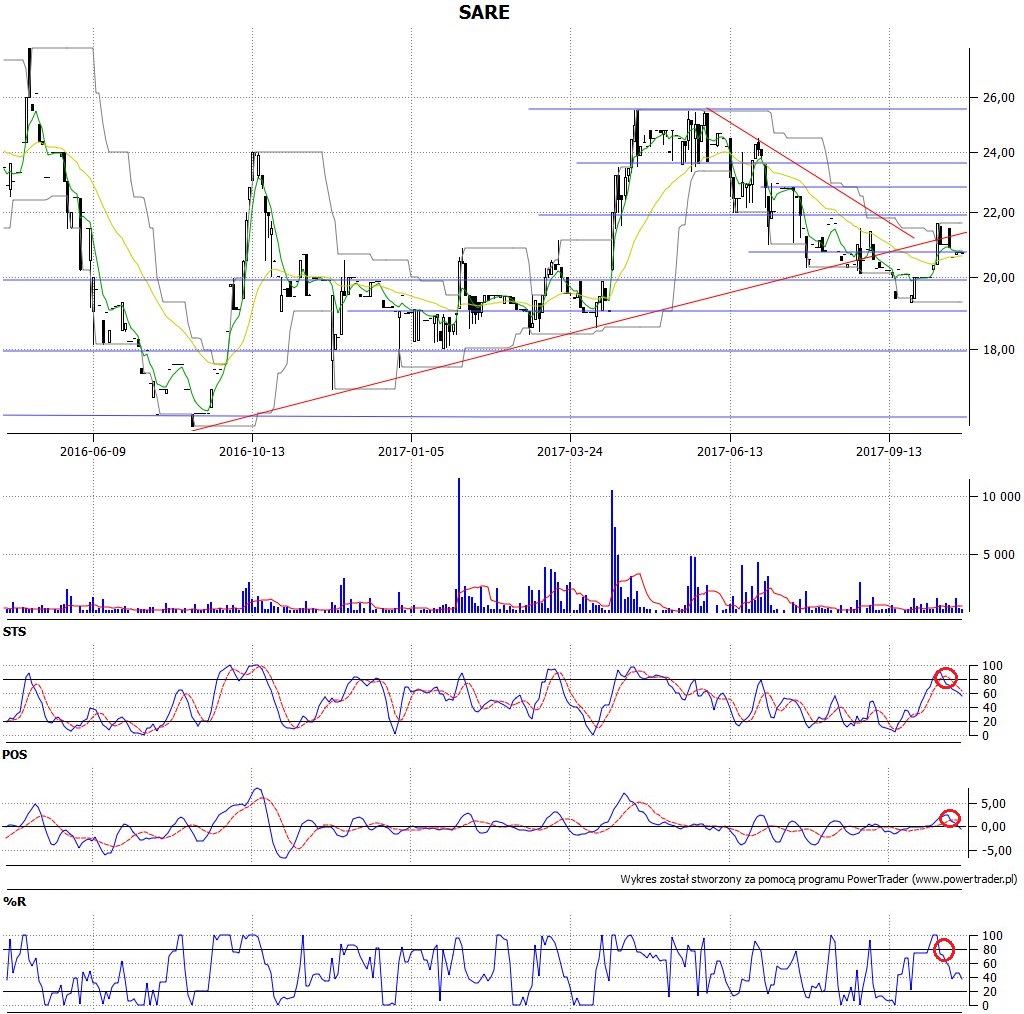Click the 24,00 price axis label

tap(999, 153)
